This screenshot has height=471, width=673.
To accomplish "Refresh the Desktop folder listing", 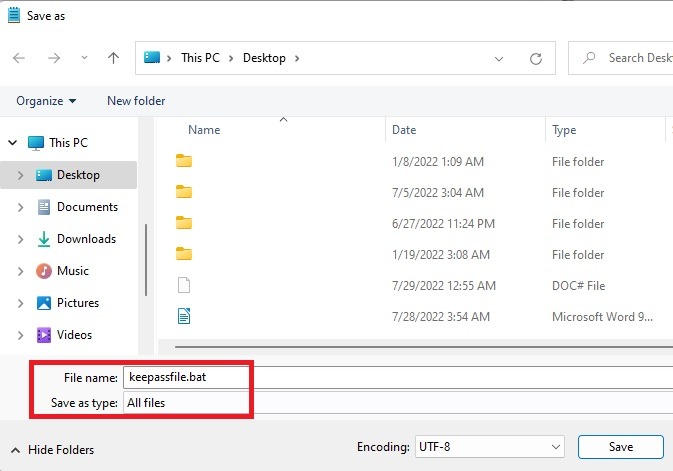I will (535, 58).
